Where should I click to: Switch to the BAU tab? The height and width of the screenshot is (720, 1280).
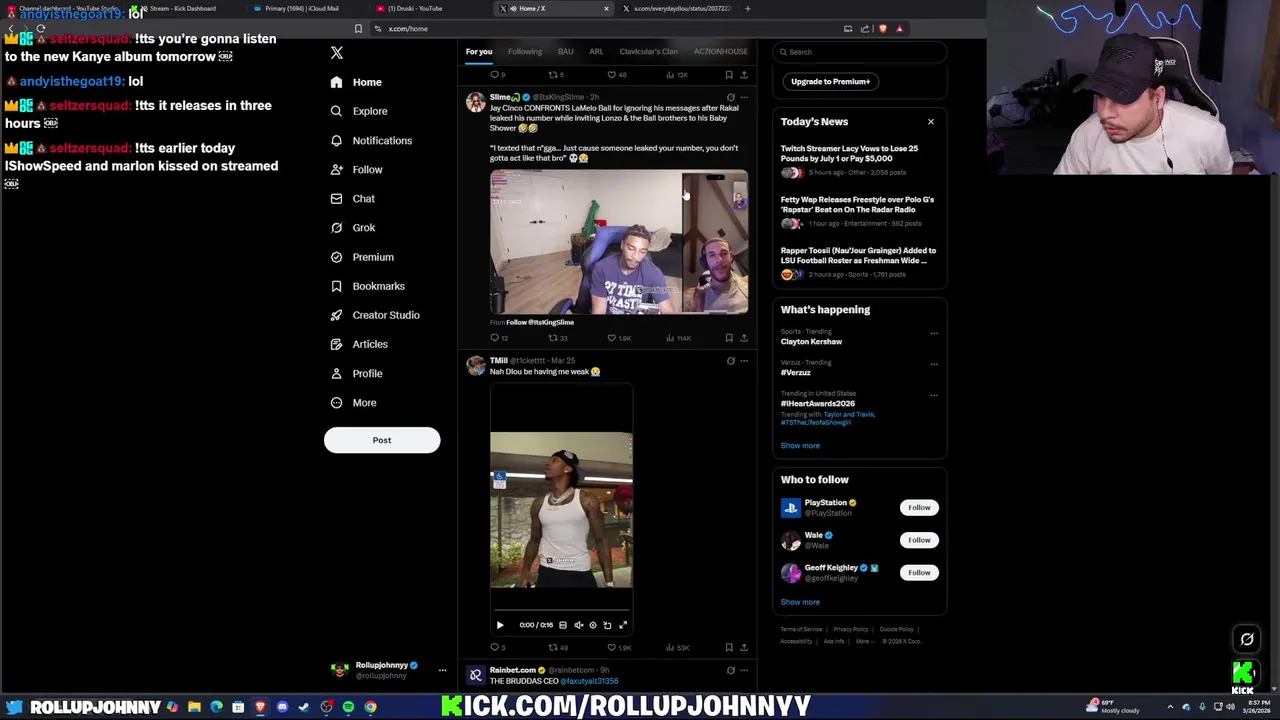[x=565, y=52]
